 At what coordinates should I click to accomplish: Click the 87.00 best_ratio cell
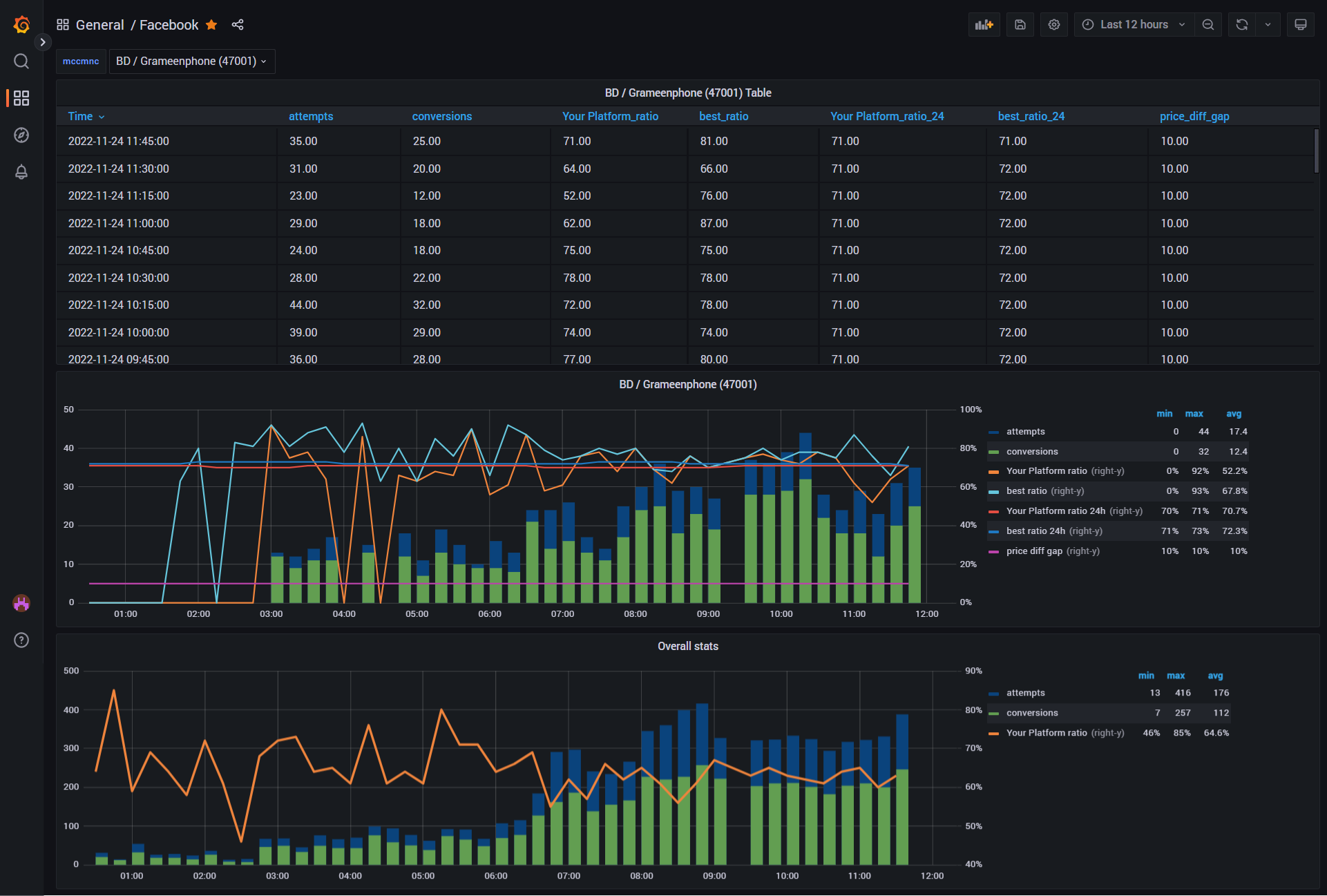(x=753, y=223)
